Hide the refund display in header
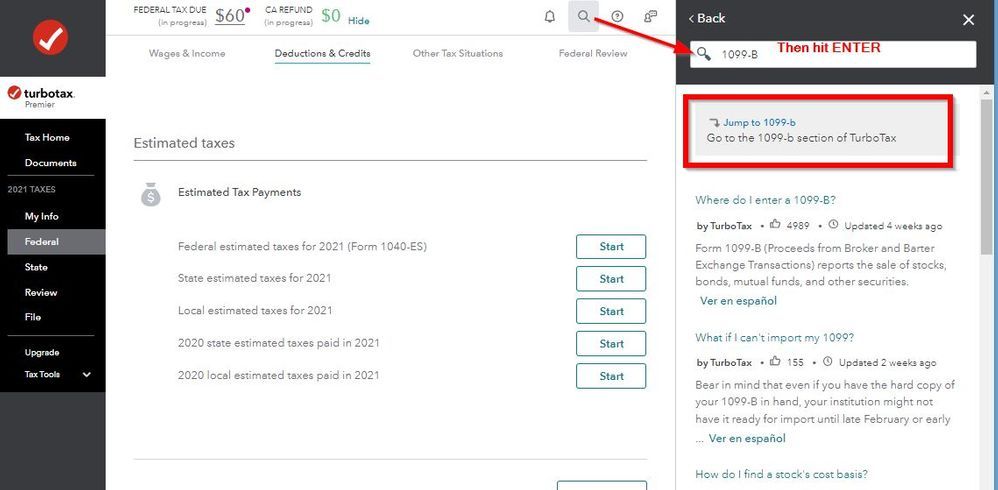Image resolution: width=998 pixels, height=490 pixels. pos(358,20)
